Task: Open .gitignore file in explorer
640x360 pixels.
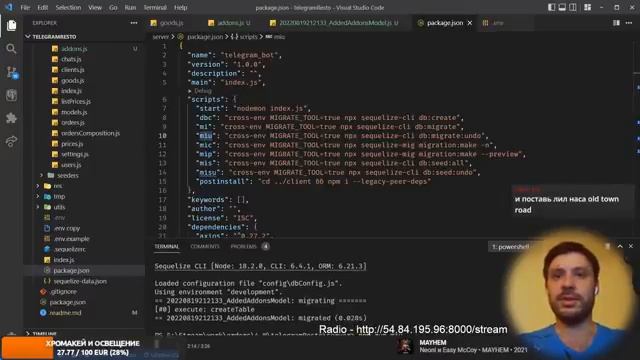Action: [63, 291]
